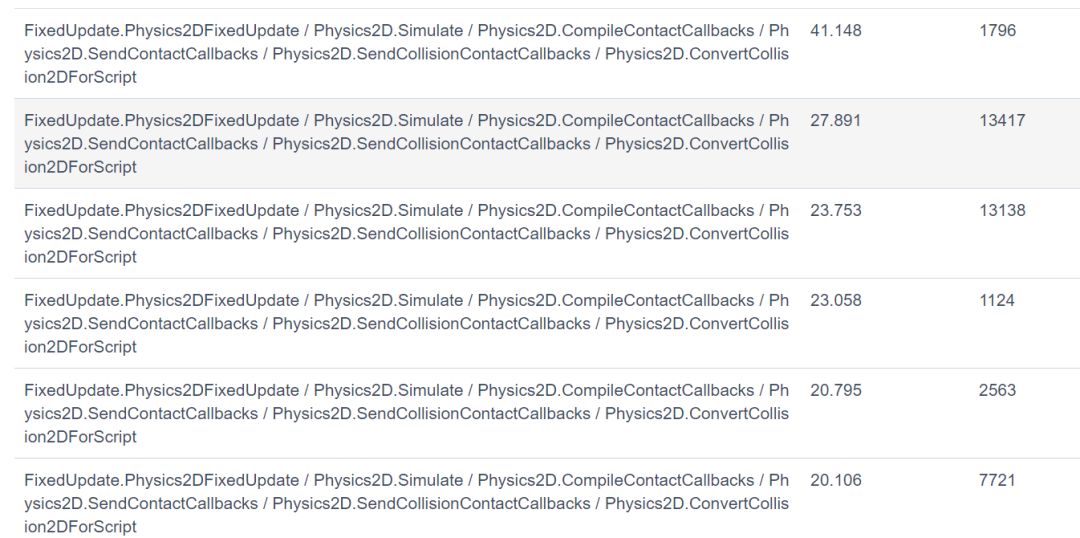Click blank space right of 13417 in the gray row
The width and height of the screenshot is (1080, 538).
click(1054, 143)
